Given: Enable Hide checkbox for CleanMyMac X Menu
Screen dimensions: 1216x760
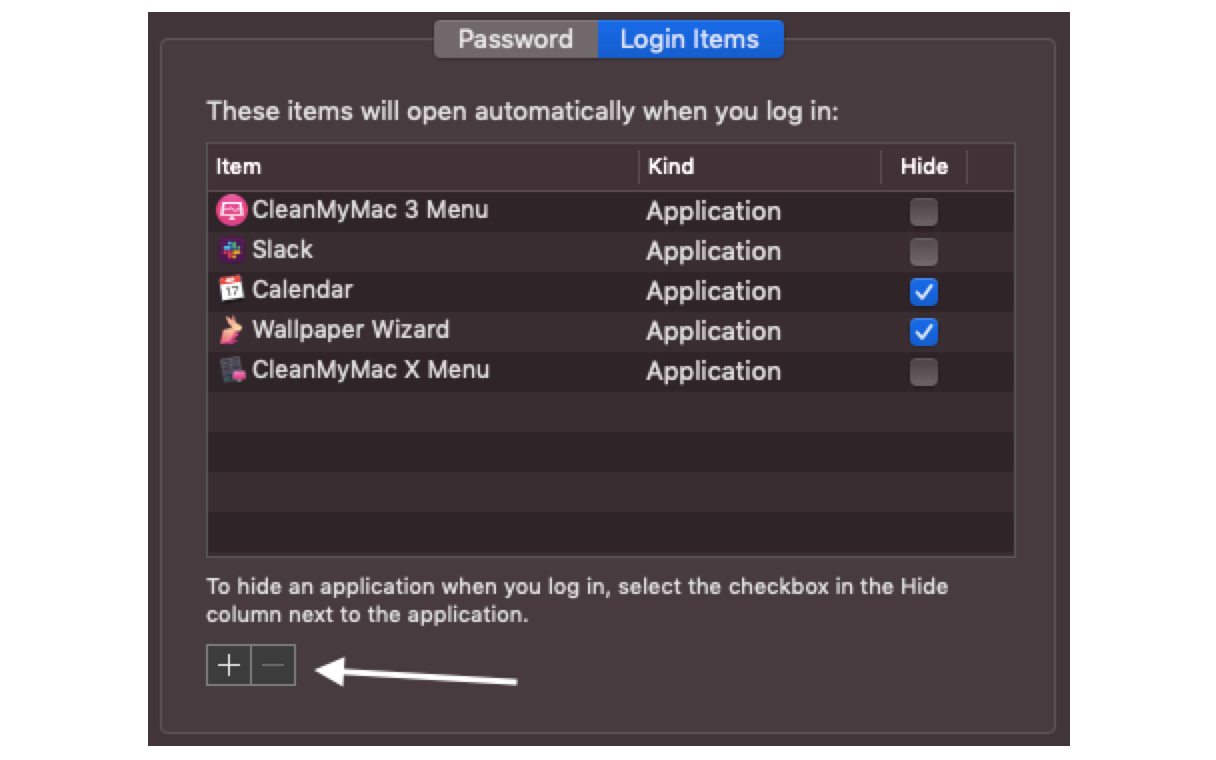Looking at the screenshot, I should 924,372.
